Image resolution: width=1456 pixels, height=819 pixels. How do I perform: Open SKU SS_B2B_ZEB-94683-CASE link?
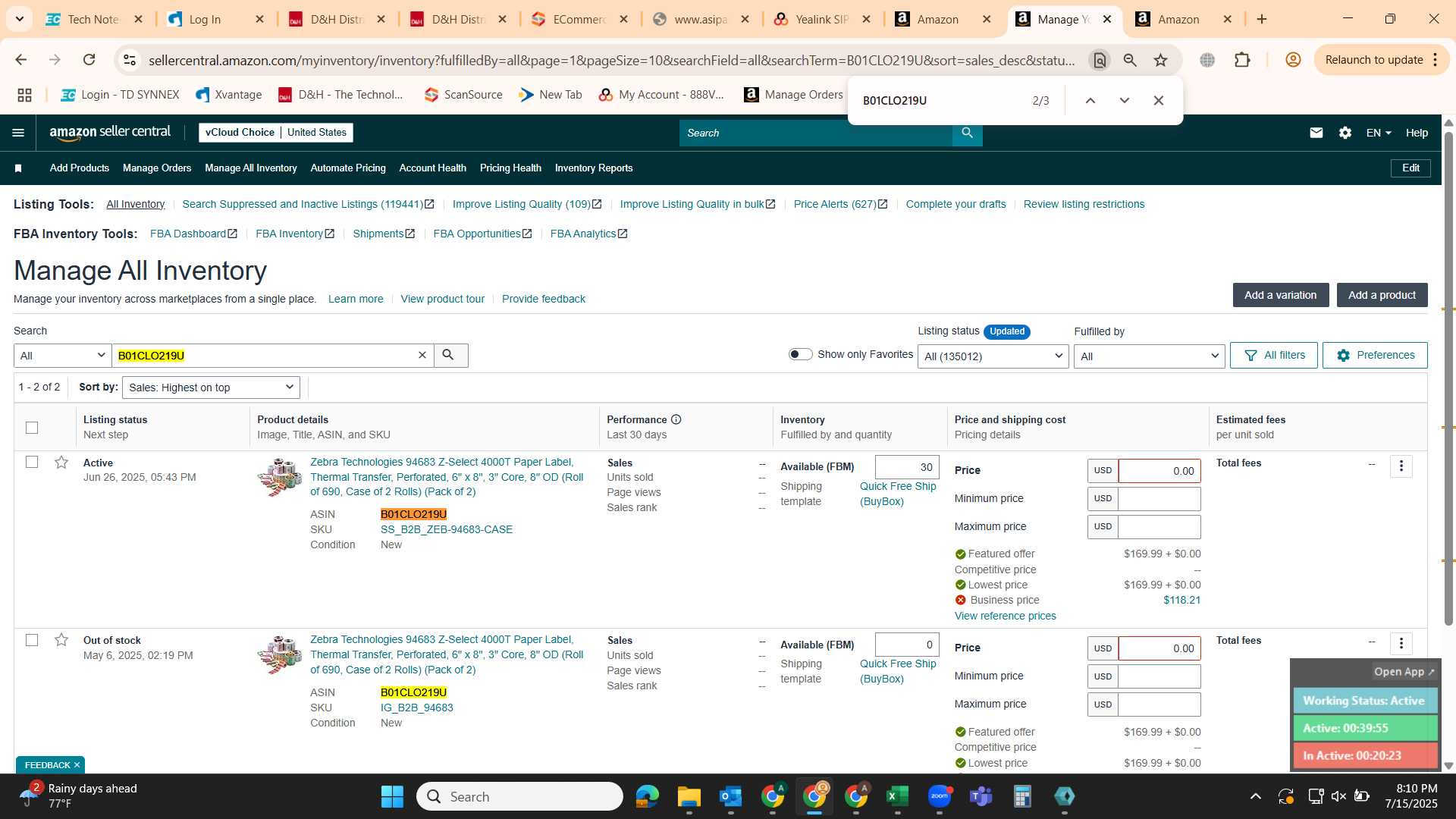[447, 529]
